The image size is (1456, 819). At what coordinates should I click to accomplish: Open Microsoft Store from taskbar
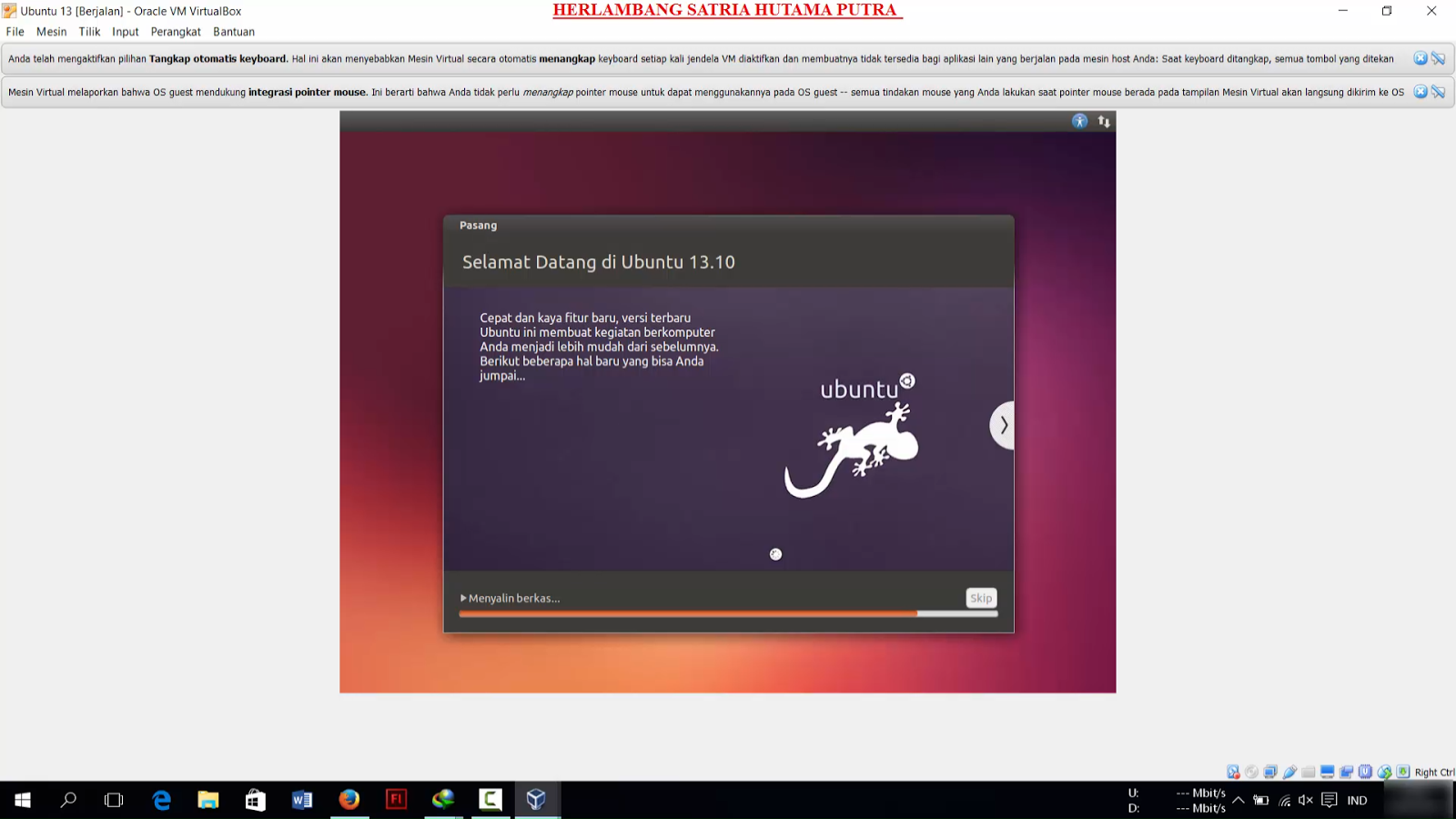pos(256,800)
